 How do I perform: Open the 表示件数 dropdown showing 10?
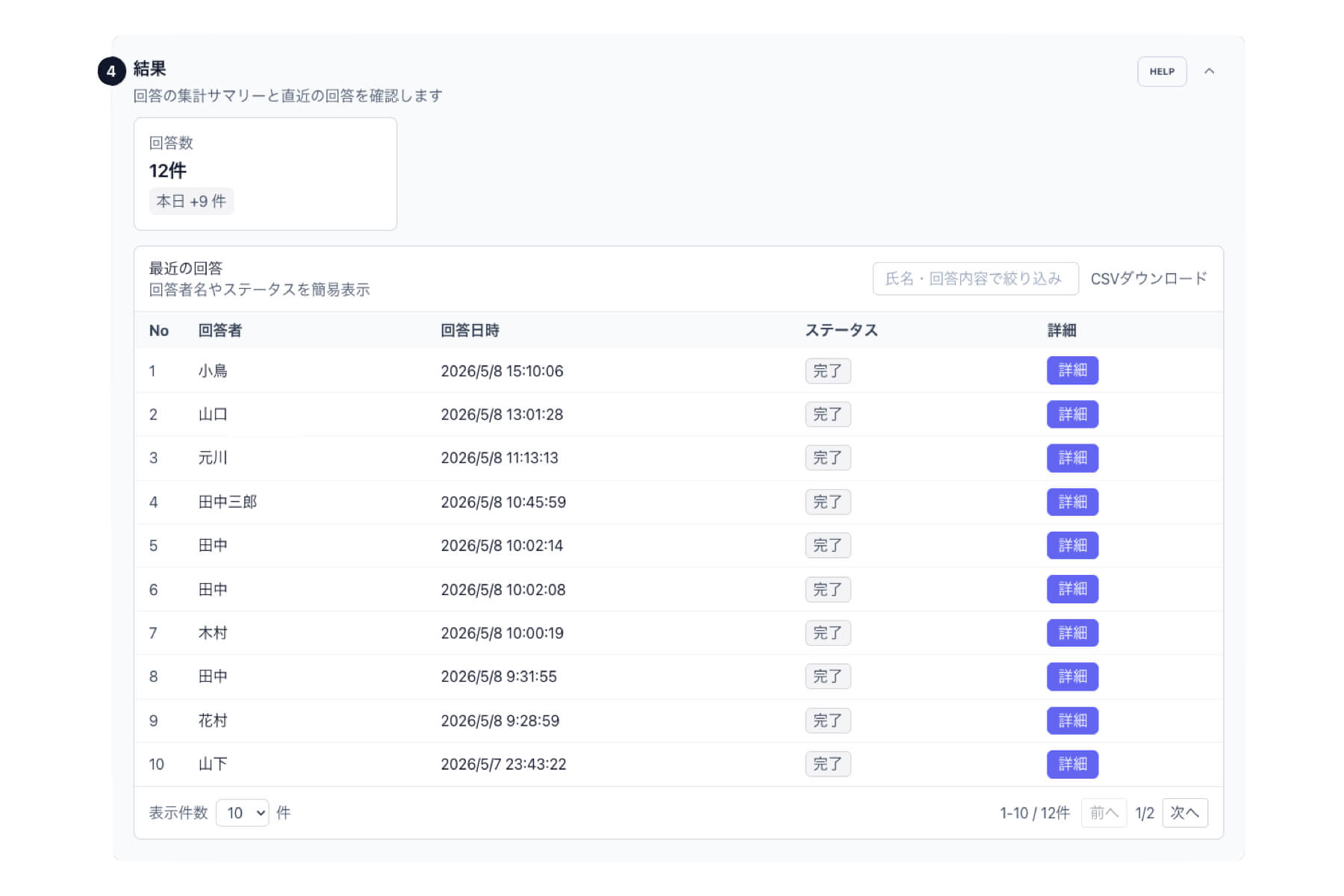pyautogui.click(x=243, y=812)
